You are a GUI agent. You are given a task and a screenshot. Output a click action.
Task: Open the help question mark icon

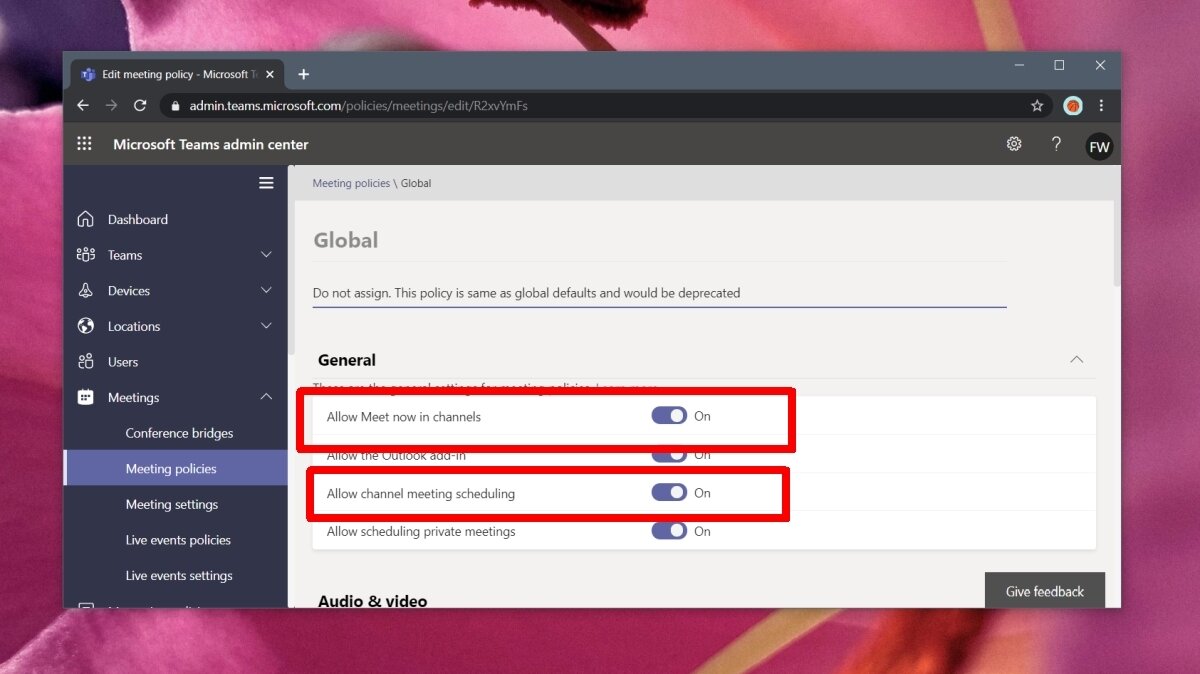point(1056,143)
